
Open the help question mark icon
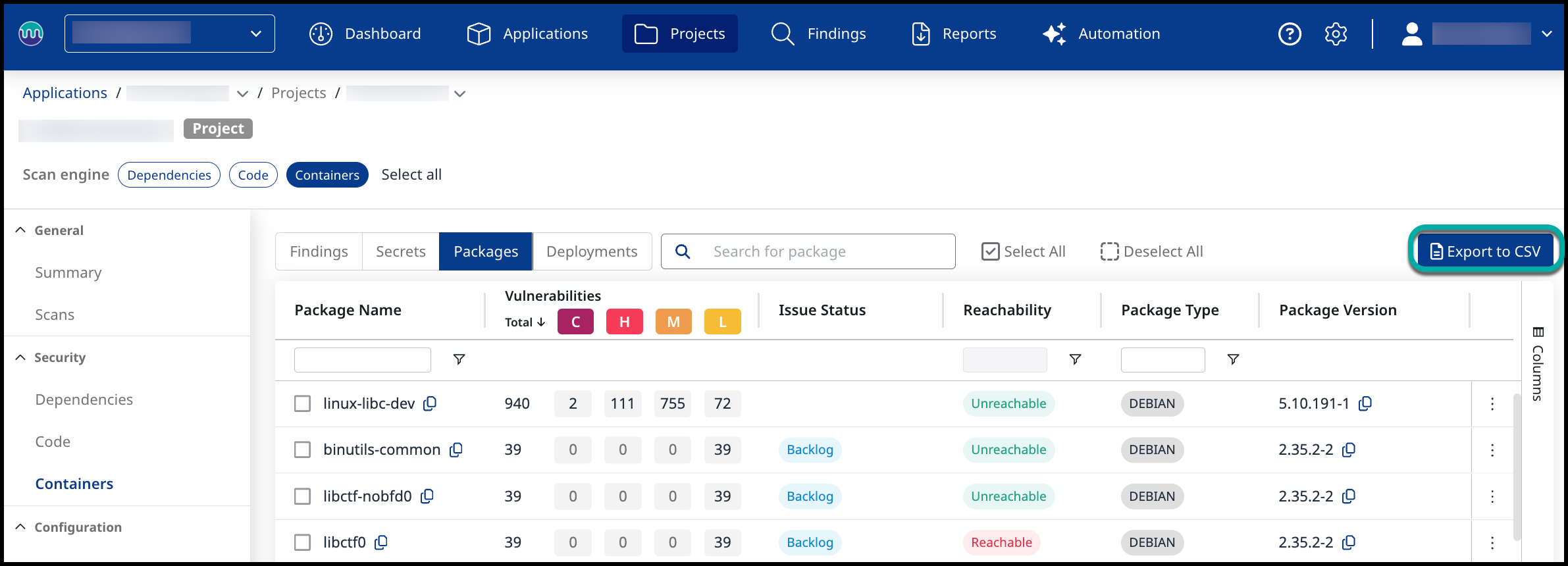[x=1289, y=34]
